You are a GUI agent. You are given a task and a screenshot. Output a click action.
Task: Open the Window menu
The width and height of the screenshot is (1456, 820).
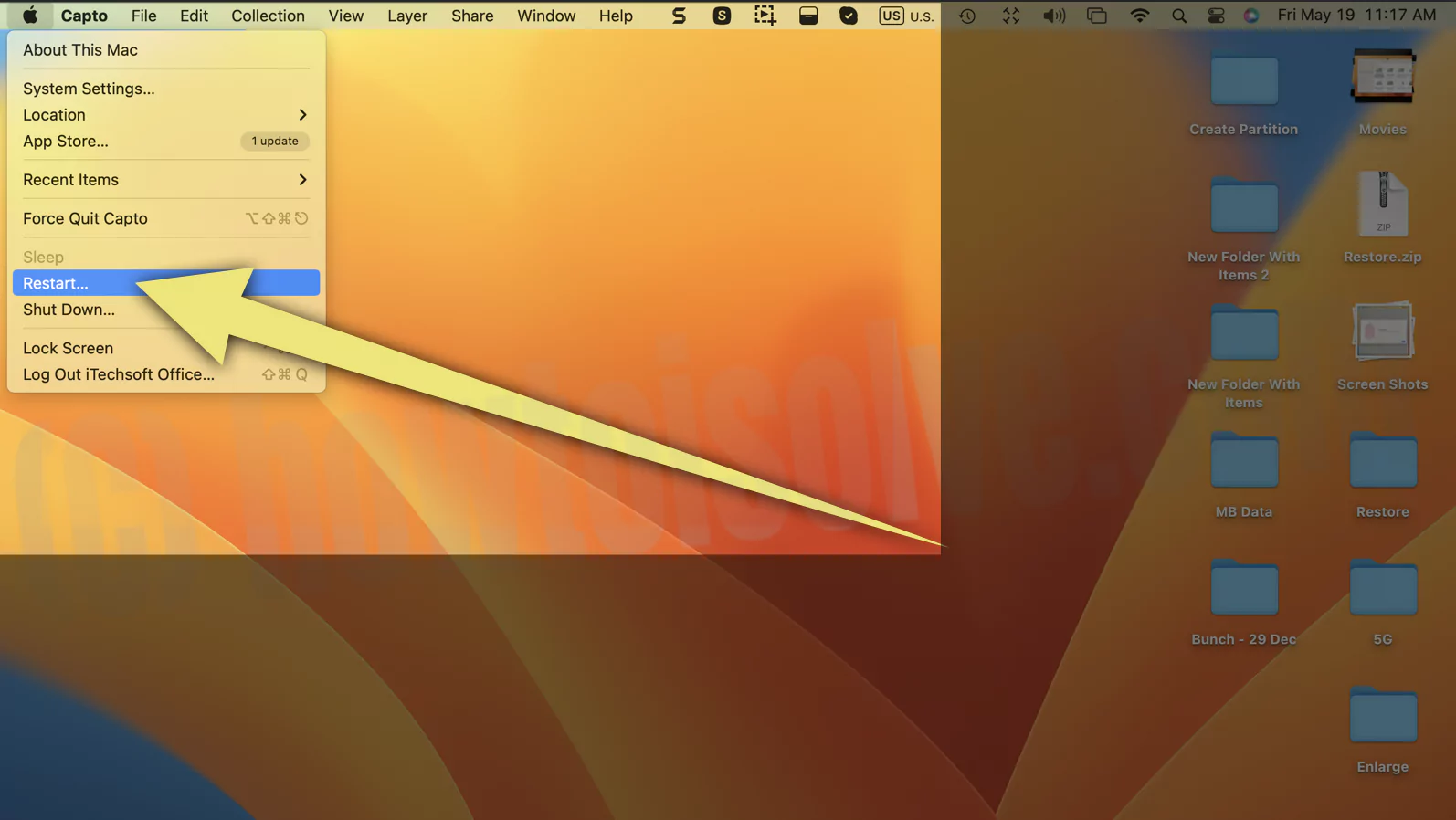[x=546, y=16]
